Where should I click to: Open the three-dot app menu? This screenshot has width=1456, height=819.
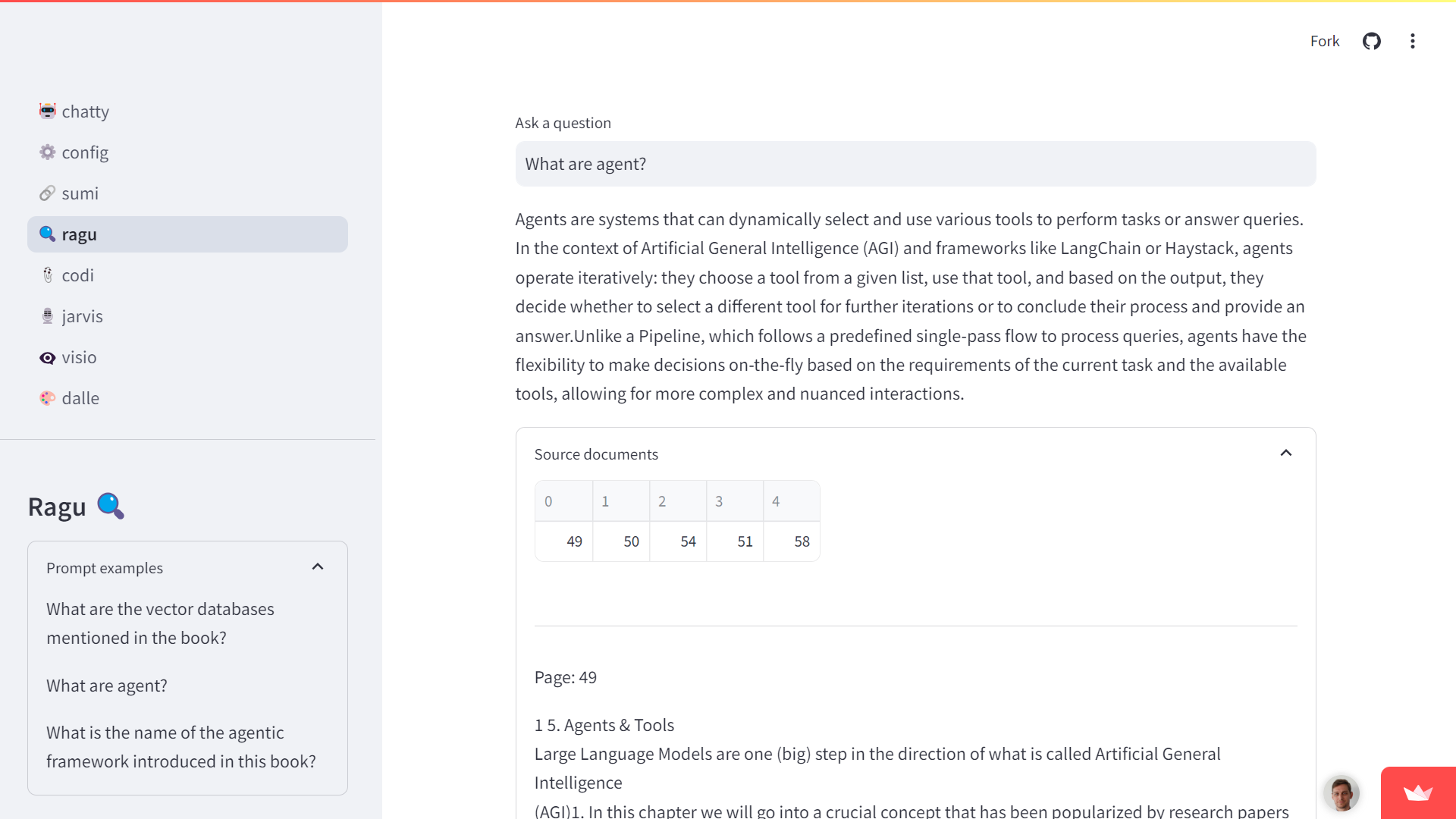coord(1412,41)
